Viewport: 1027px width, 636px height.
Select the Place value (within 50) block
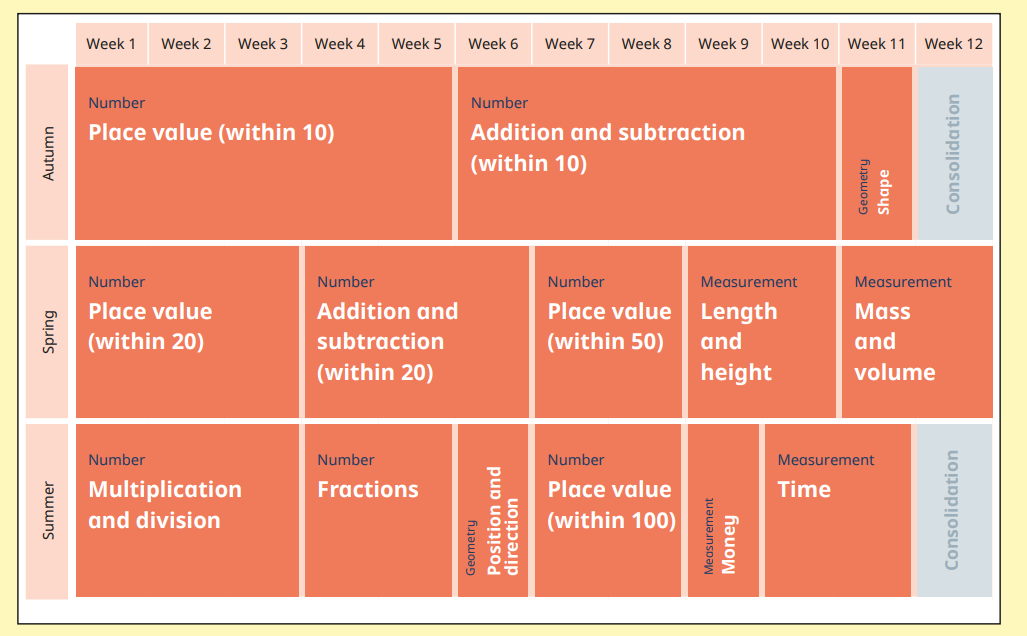(x=608, y=331)
